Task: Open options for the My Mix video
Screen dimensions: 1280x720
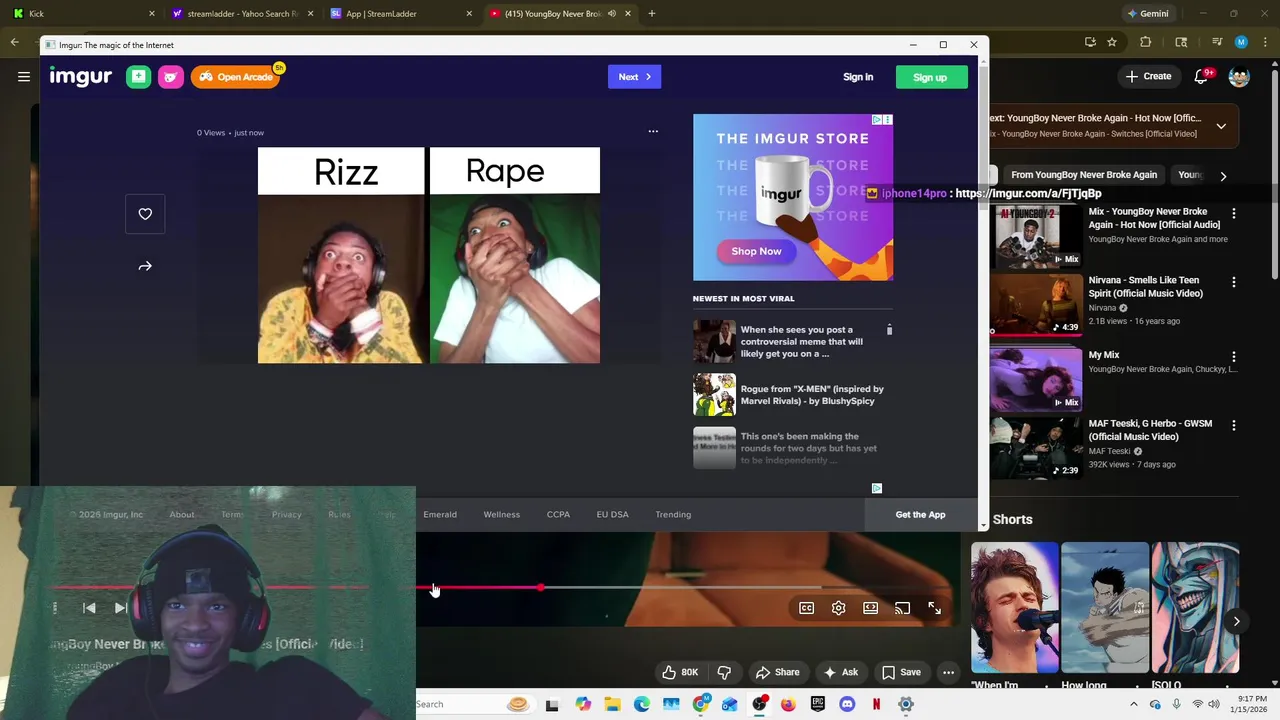Action: tap(1233, 356)
